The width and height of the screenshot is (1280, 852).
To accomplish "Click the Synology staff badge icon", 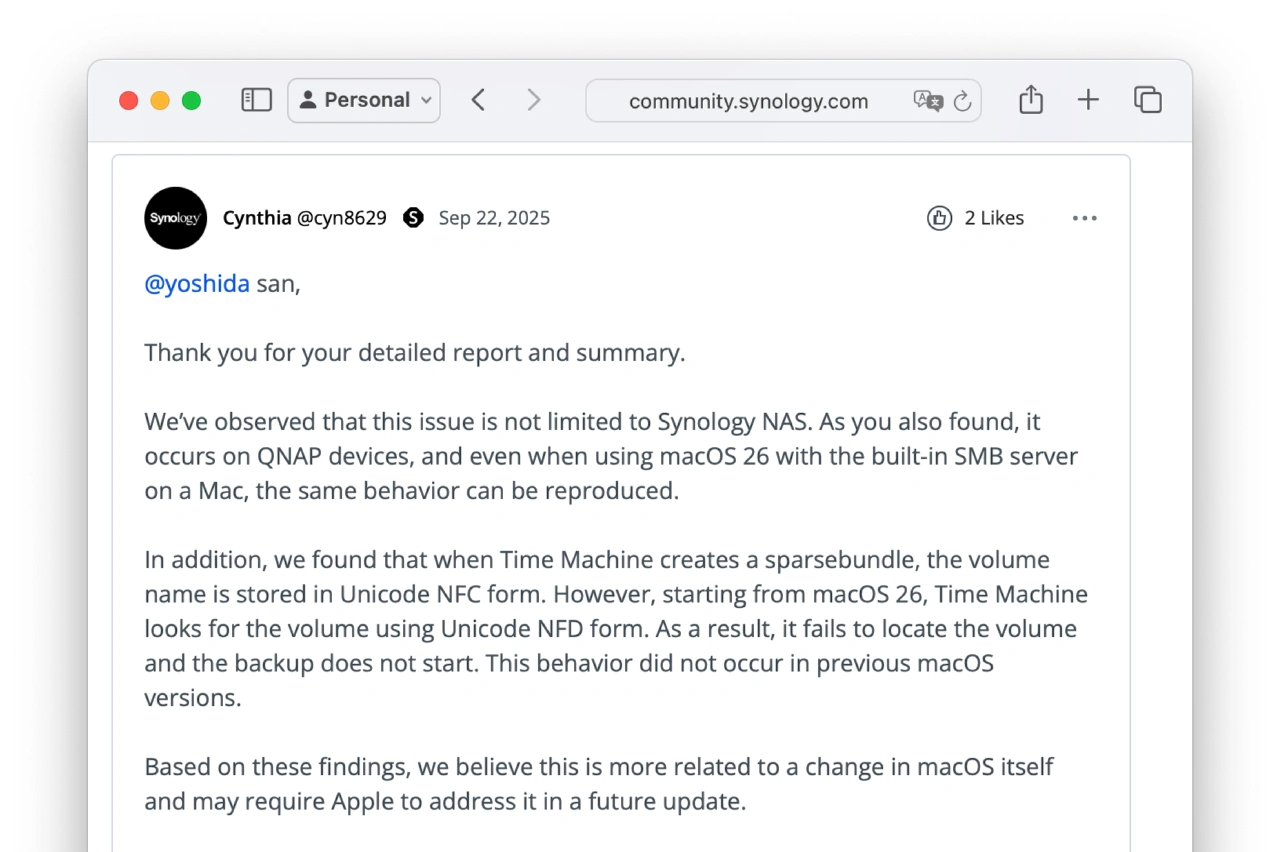I will click(413, 218).
